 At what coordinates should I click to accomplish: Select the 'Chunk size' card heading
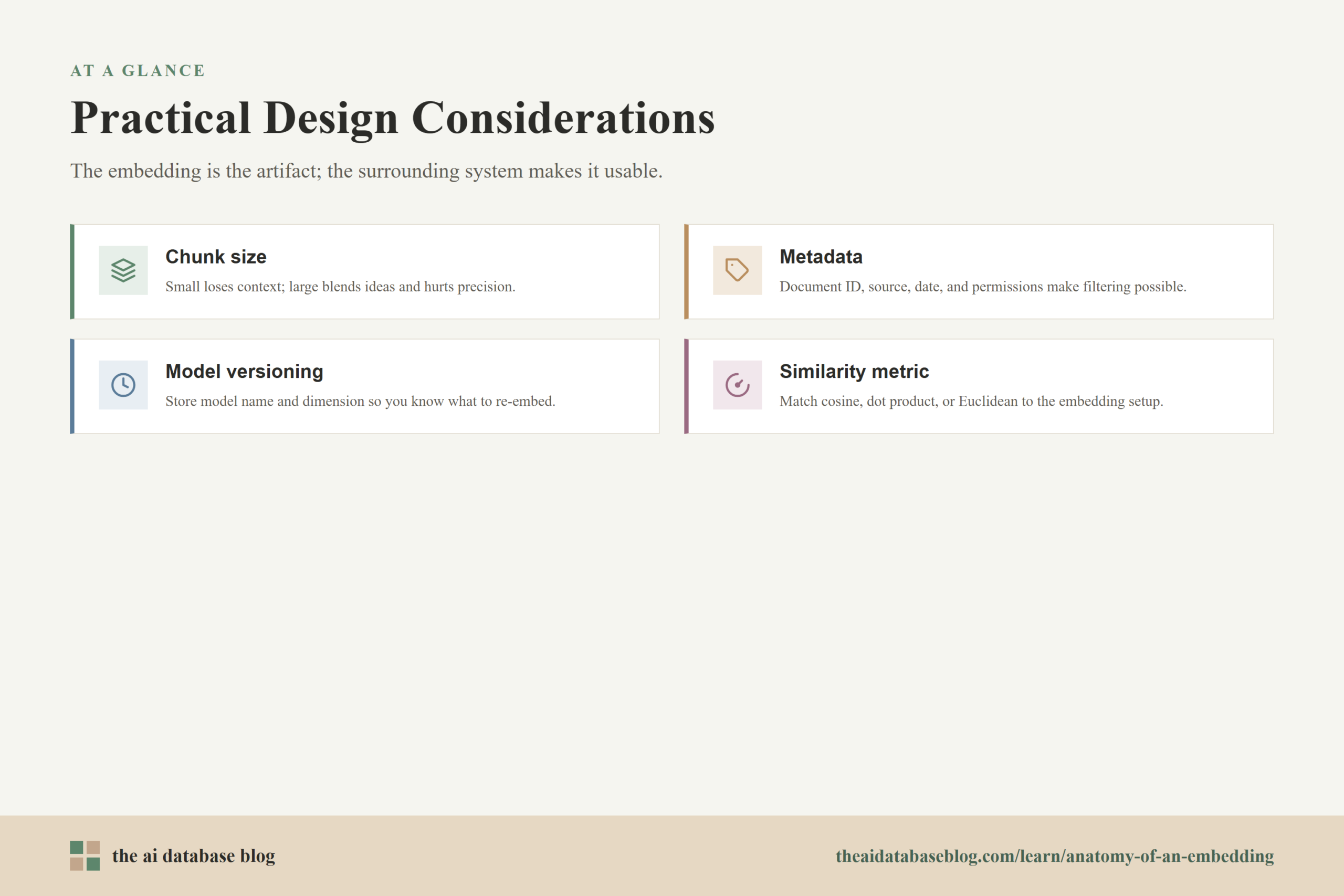pos(216,257)
